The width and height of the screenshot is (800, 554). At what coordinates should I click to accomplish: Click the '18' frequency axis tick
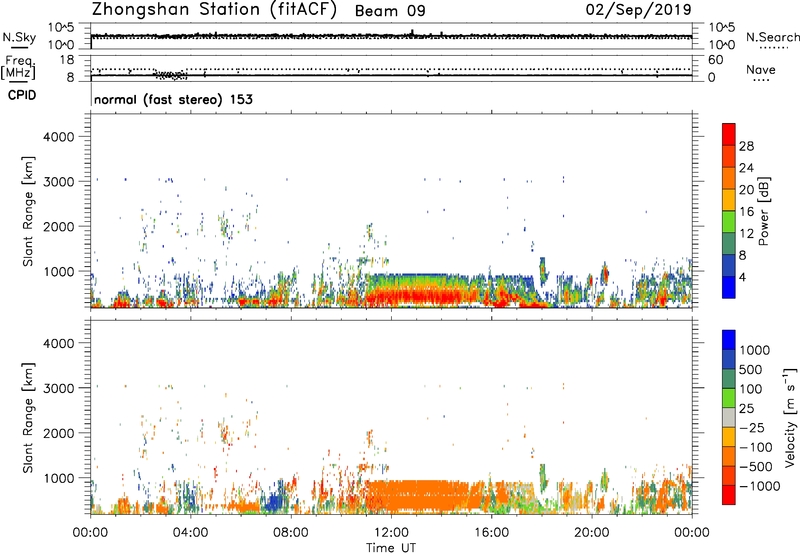tap(67, 60)
